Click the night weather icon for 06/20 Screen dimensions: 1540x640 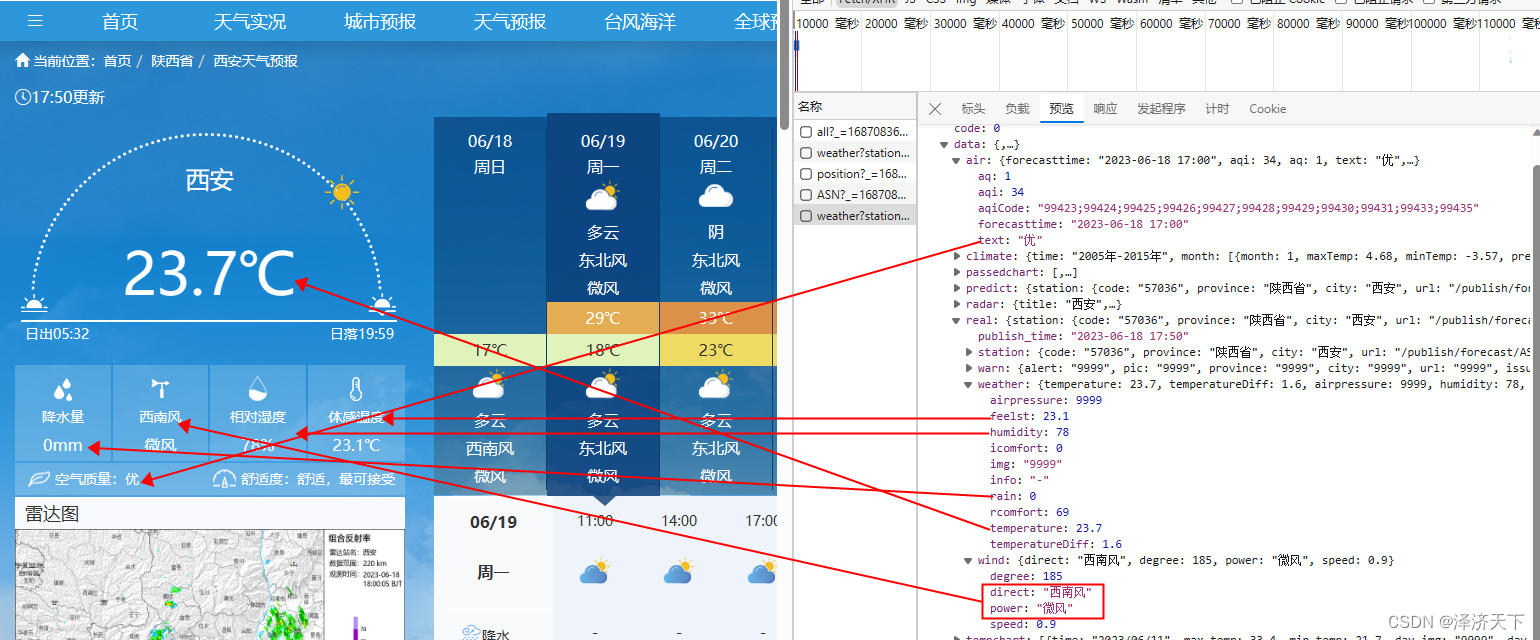pyautogui.click(x=716, y=386)
